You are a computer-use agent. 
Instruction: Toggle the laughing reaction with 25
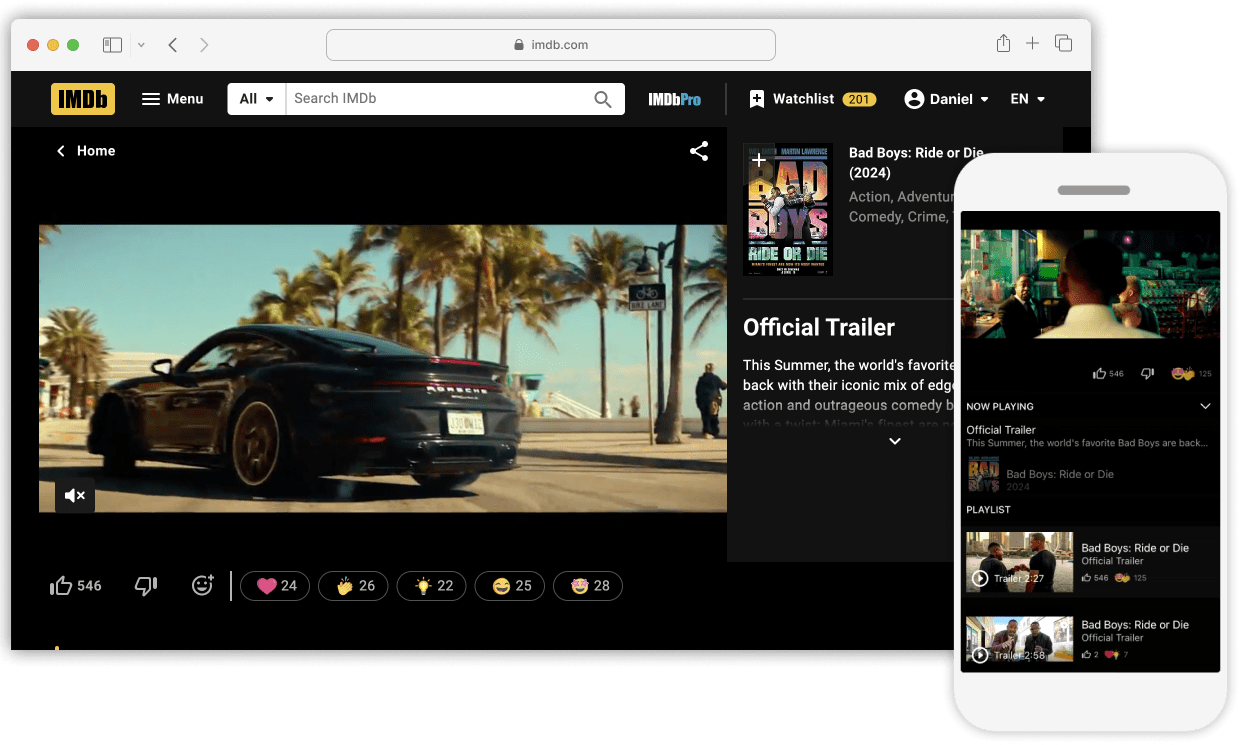[x=510, y=586]
